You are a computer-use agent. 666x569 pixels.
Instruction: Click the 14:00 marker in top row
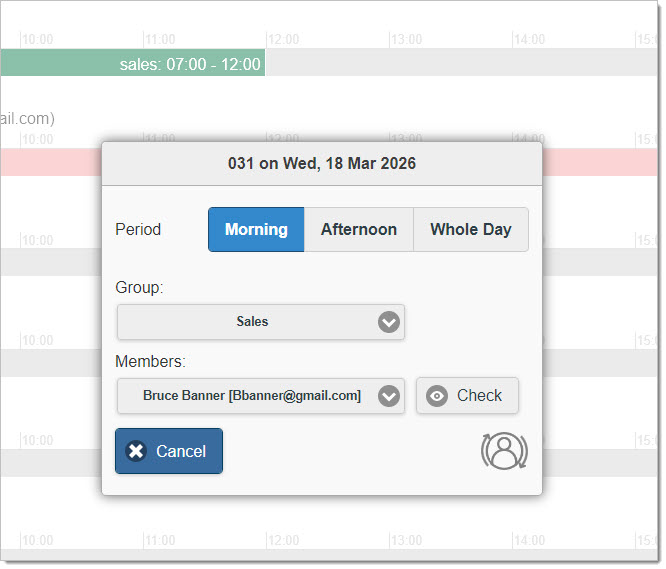tap(529, 39)
